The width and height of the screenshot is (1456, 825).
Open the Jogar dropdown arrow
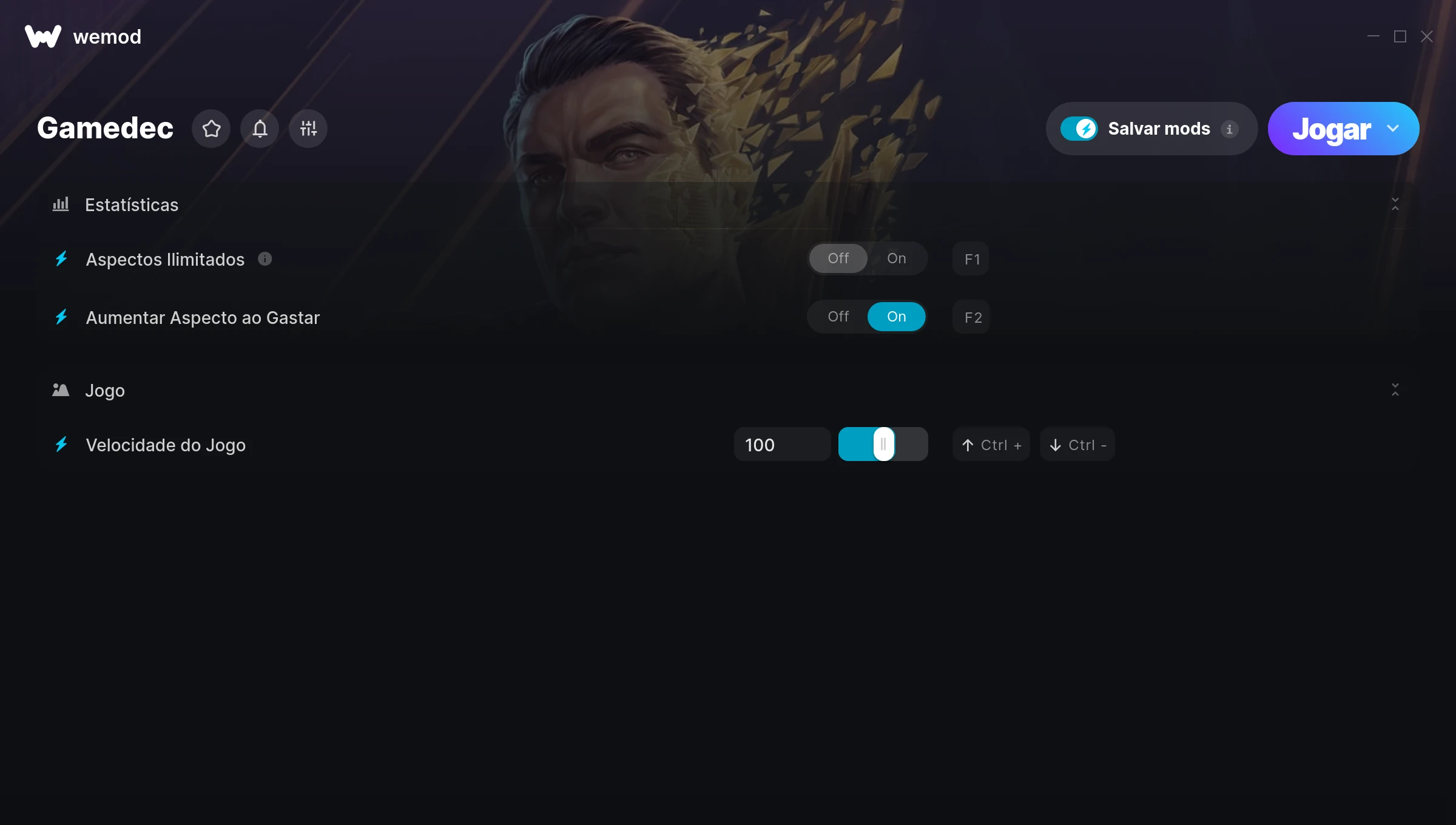point(1393,129)
